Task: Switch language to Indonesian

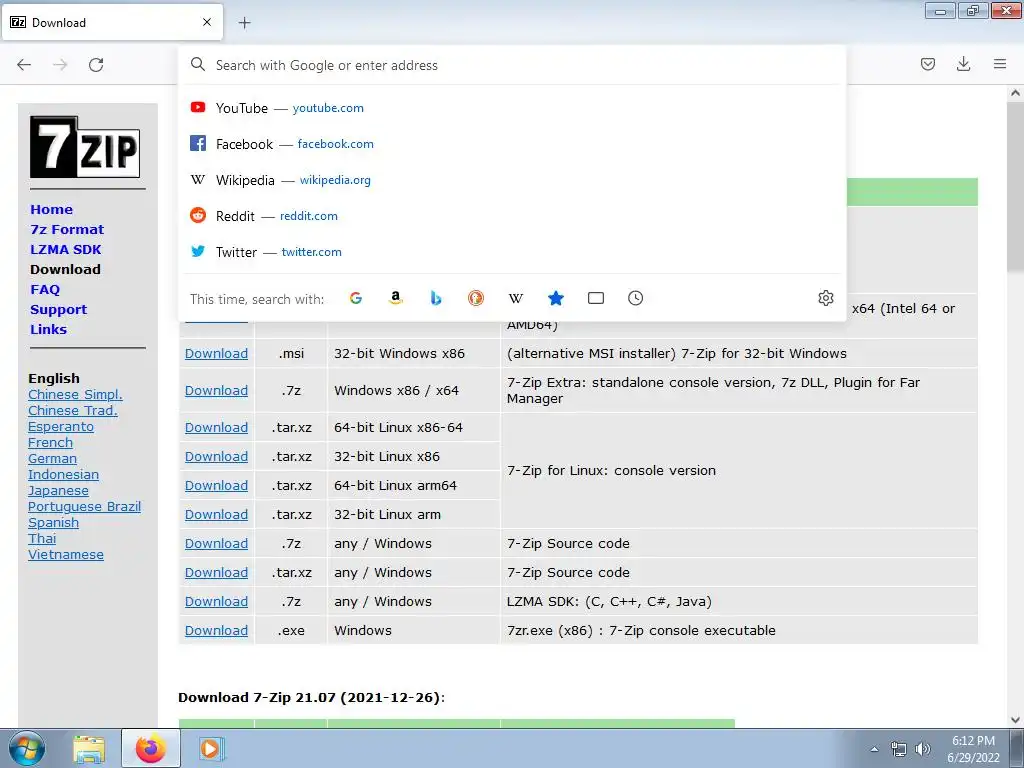Action: (x=63, y=475)
